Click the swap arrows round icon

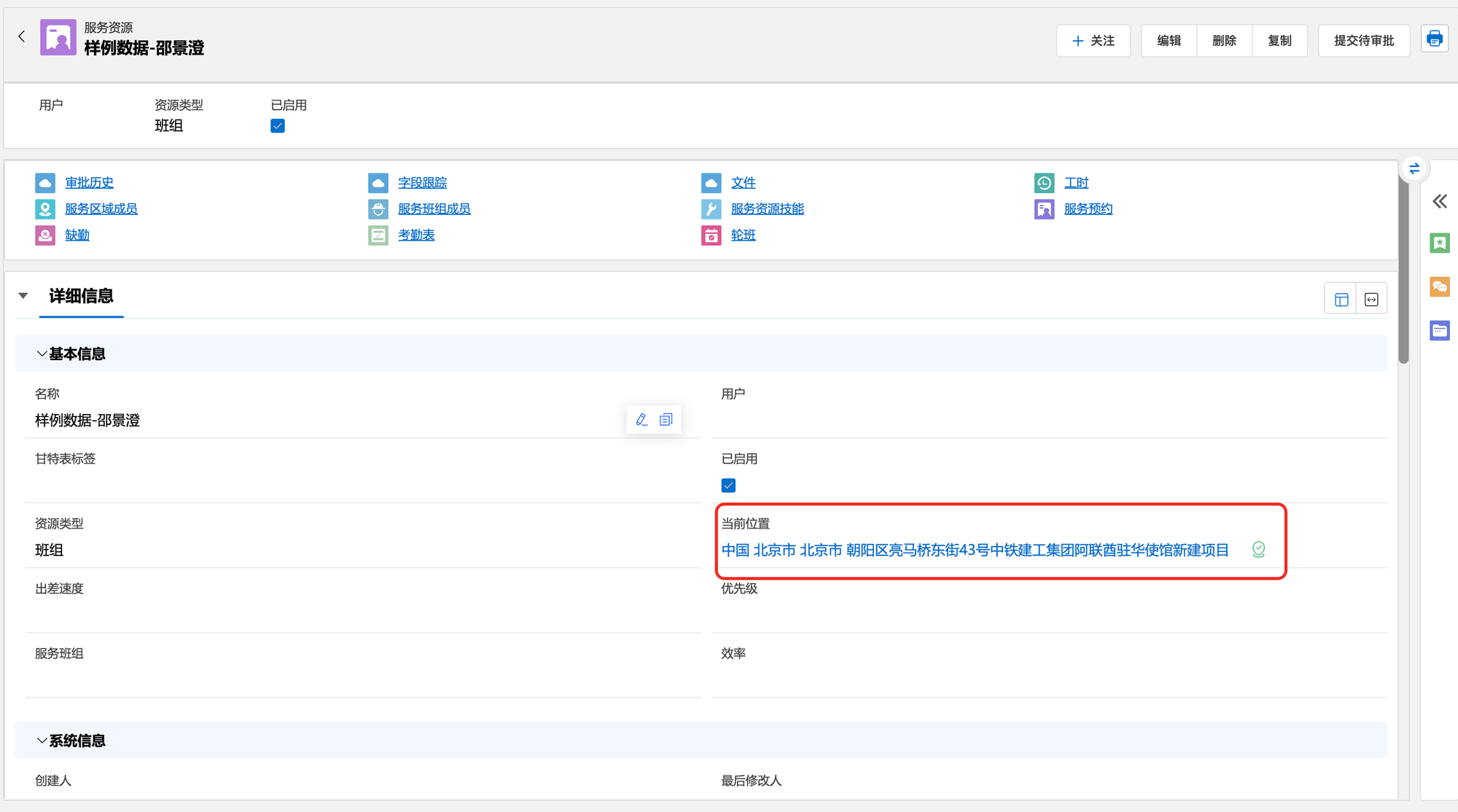pyautogui.click(x=1414, y=169)
